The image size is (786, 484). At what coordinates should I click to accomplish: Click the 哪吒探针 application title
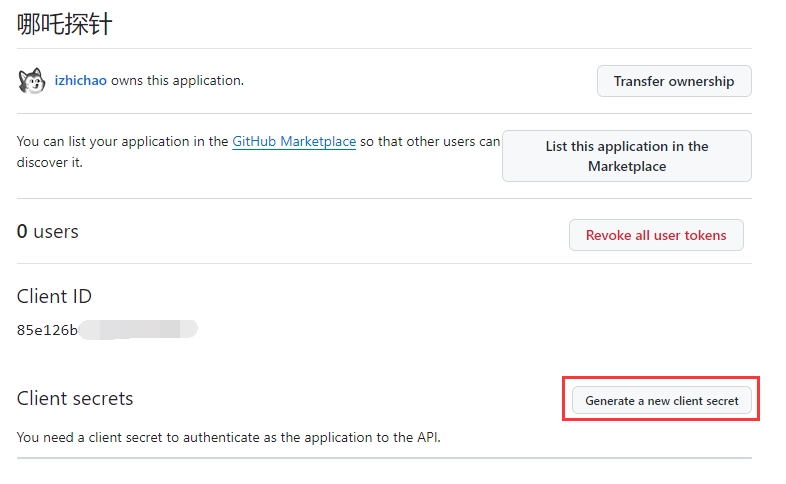tap(65, 24)
